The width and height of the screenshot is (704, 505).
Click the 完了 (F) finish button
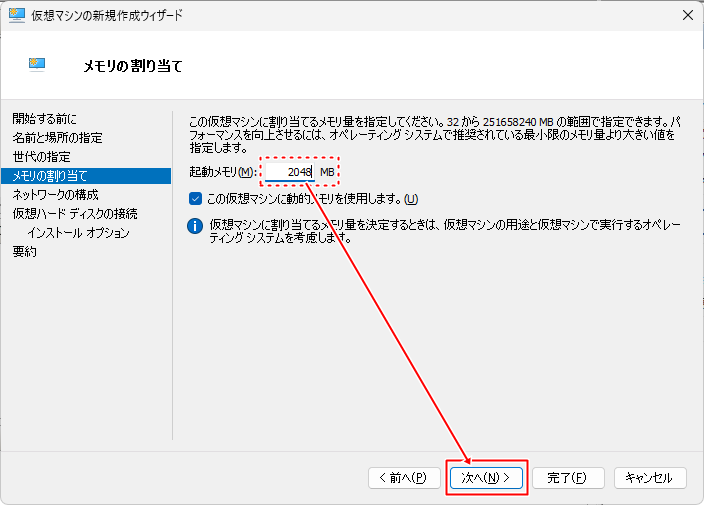pyautogui.click(x=566, y=478)
